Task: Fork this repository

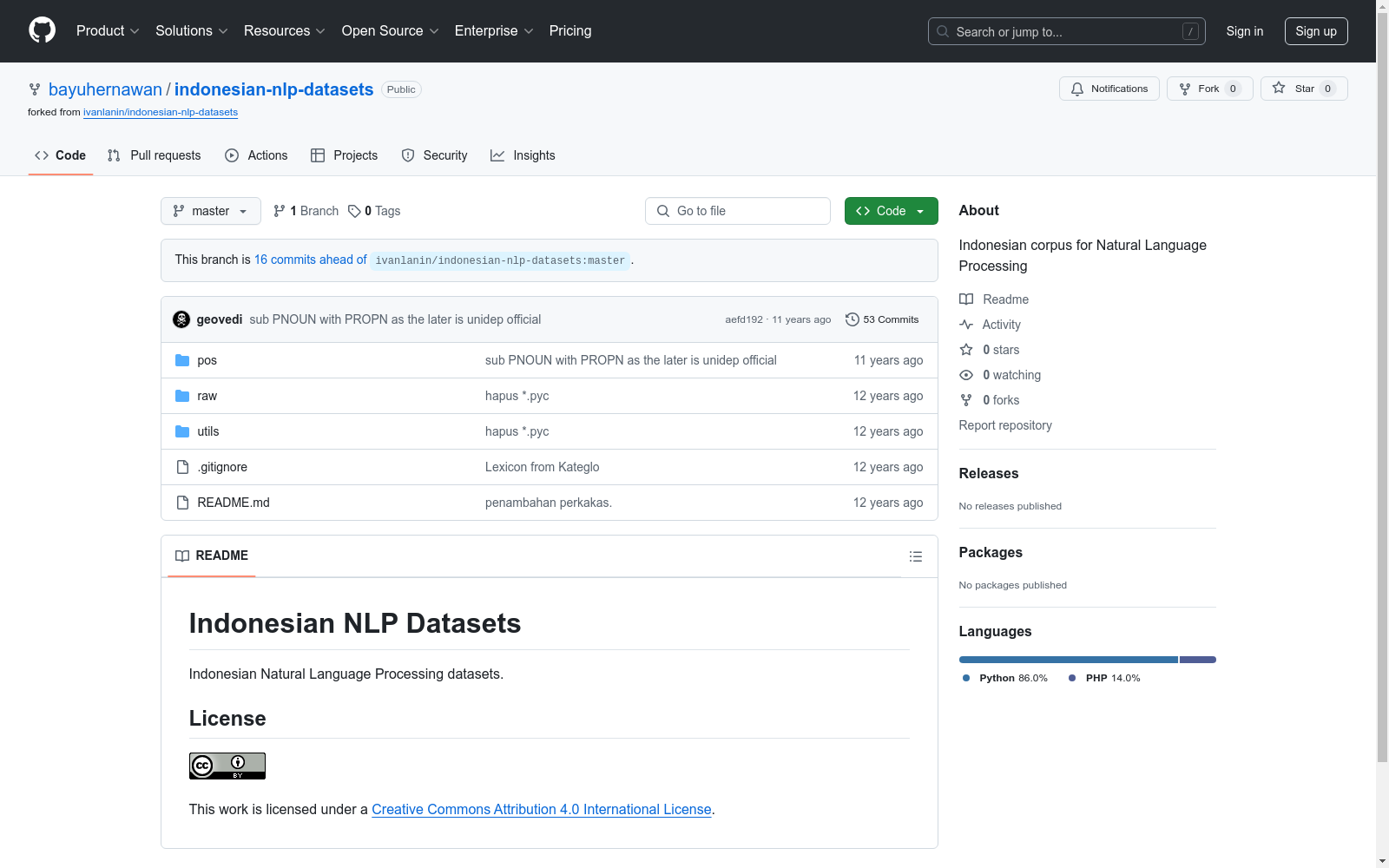Action: pyautogui.click(x=1210, y=89)
